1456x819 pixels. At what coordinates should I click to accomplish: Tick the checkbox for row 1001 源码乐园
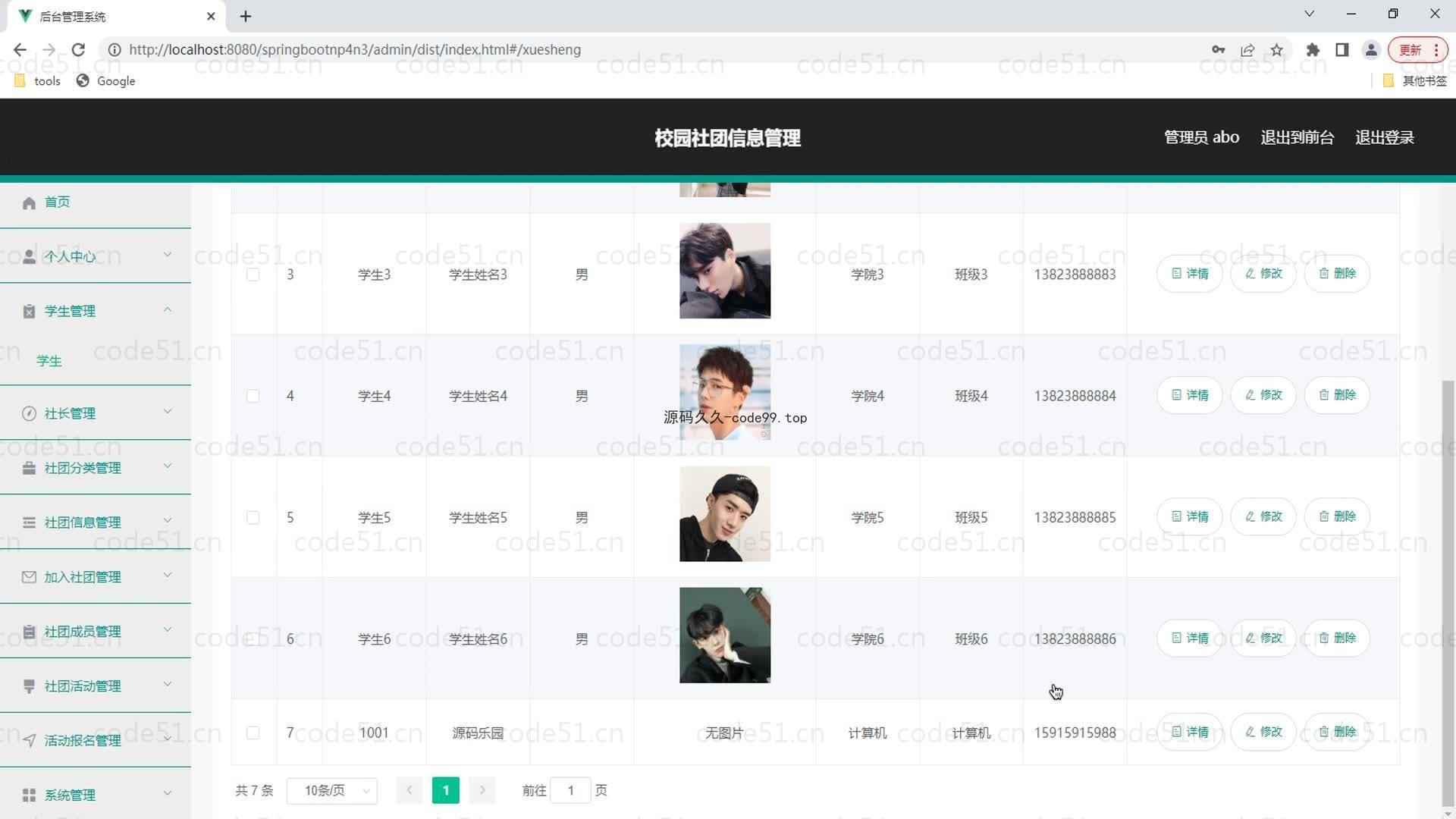pos(253,733)
